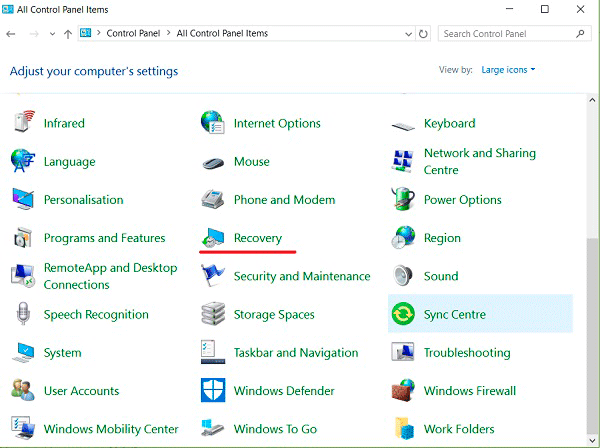Image resolution: width=600 pixels, height=448 pixels.
Task: Open Security and Maintenance flag icon
Action: pos(213,275)
